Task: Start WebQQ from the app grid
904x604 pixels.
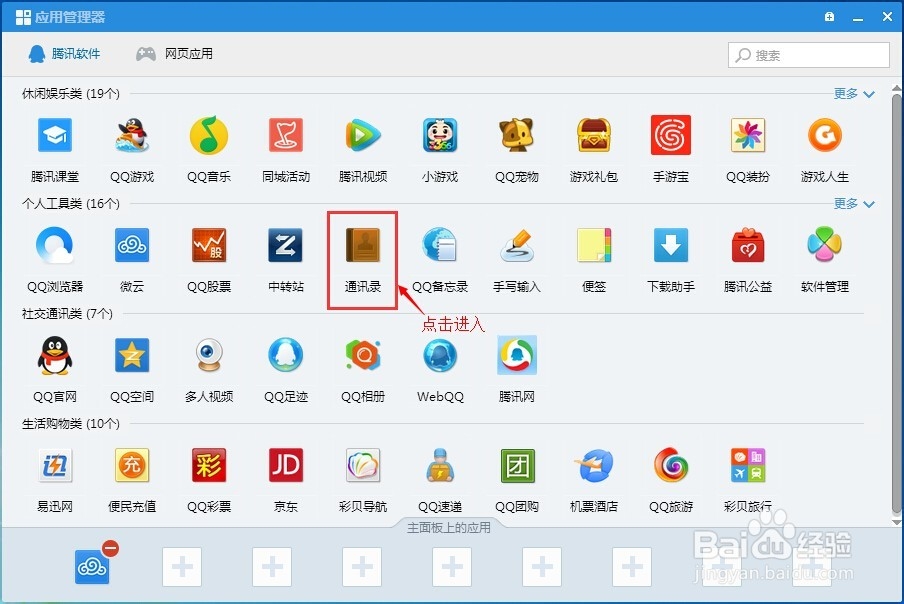Action: [x=439, y=355]
